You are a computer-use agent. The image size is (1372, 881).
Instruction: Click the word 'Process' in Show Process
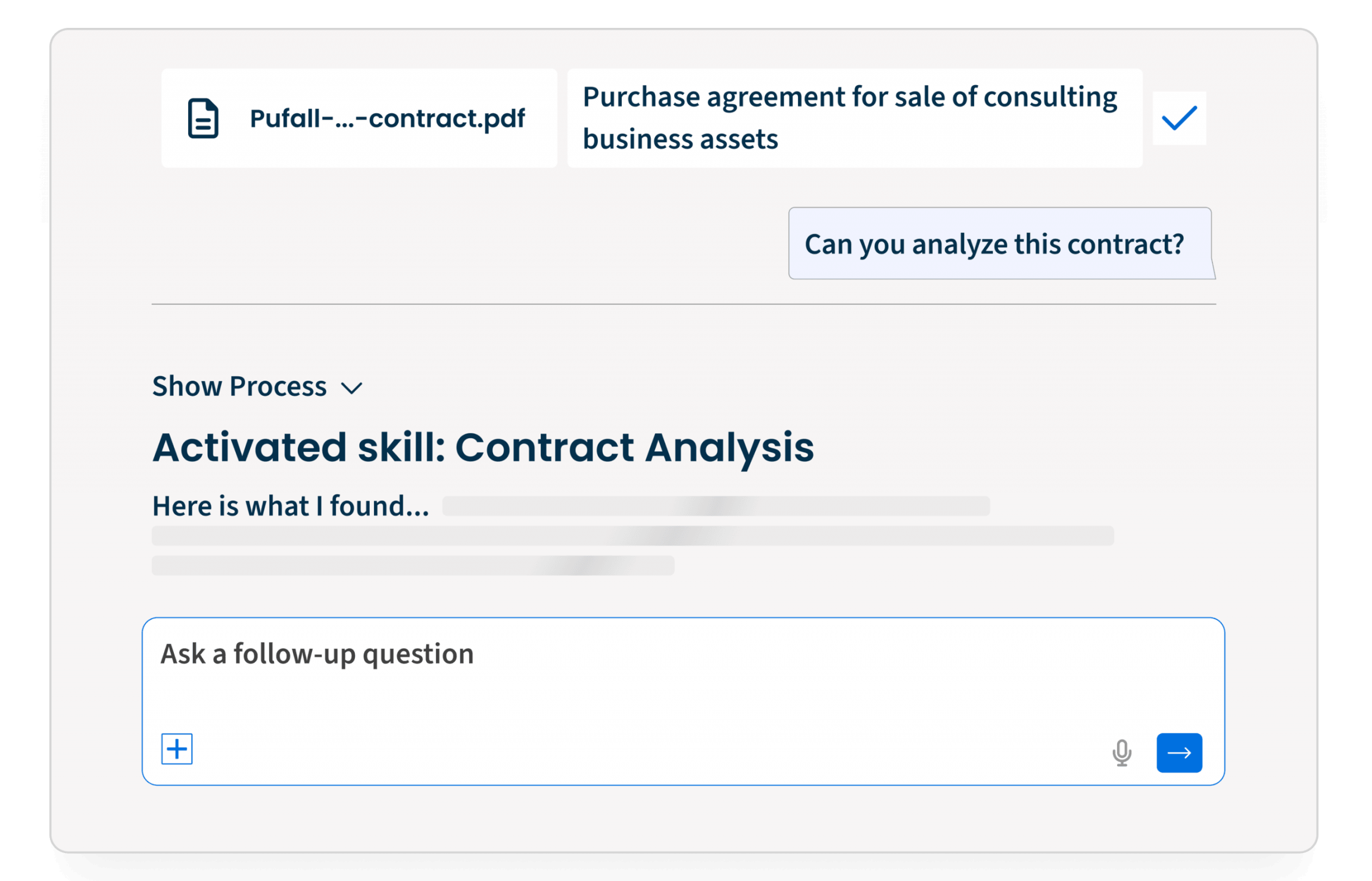(x=278, y=386)
